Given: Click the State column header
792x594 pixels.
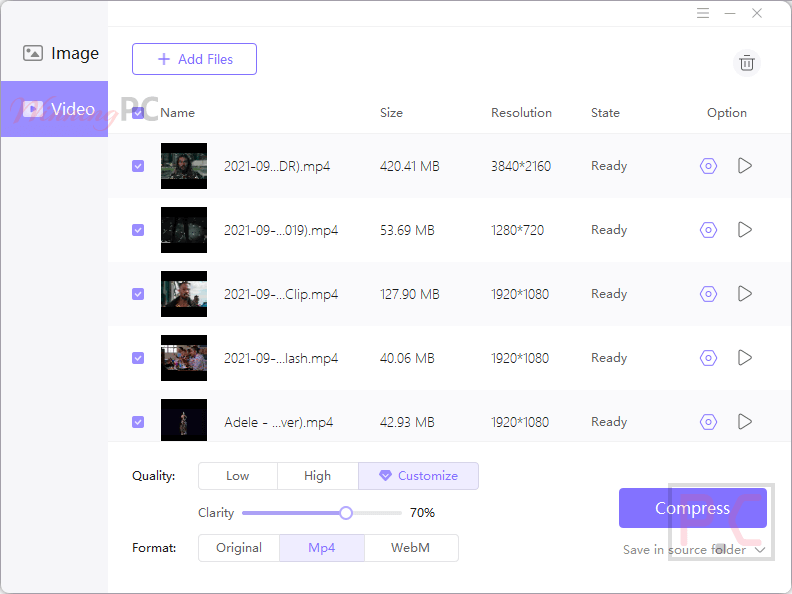Looking at the screenshot, I should 605,113.
